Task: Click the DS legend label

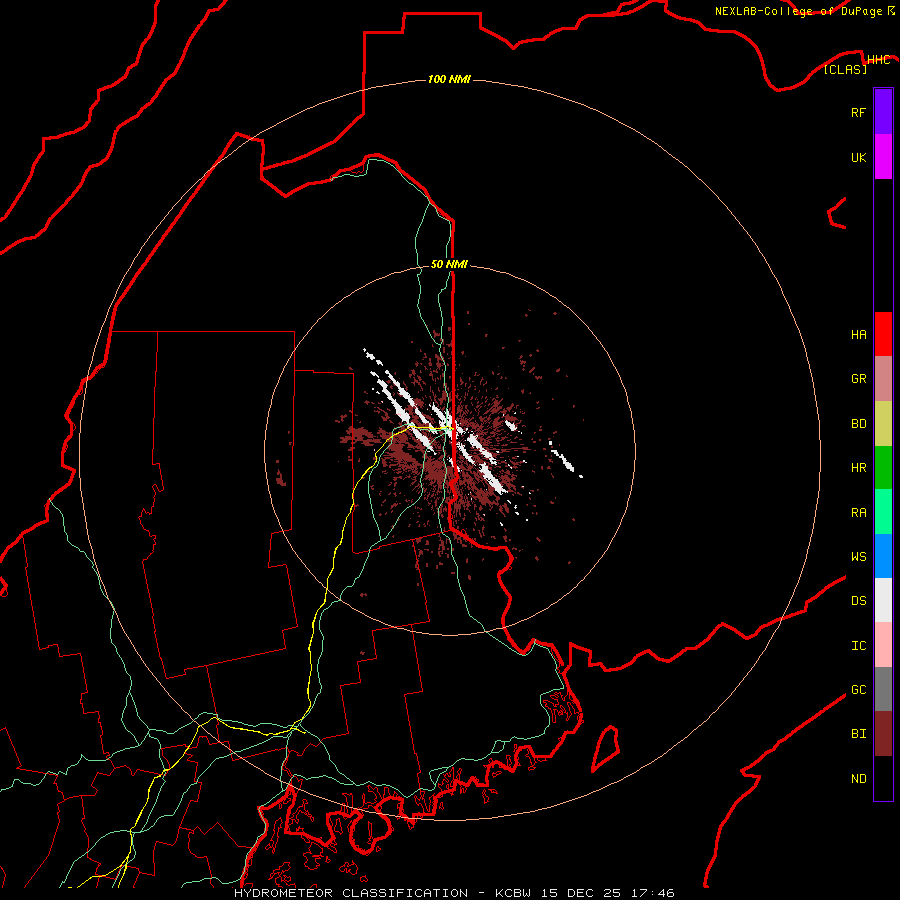Action: 858,601
